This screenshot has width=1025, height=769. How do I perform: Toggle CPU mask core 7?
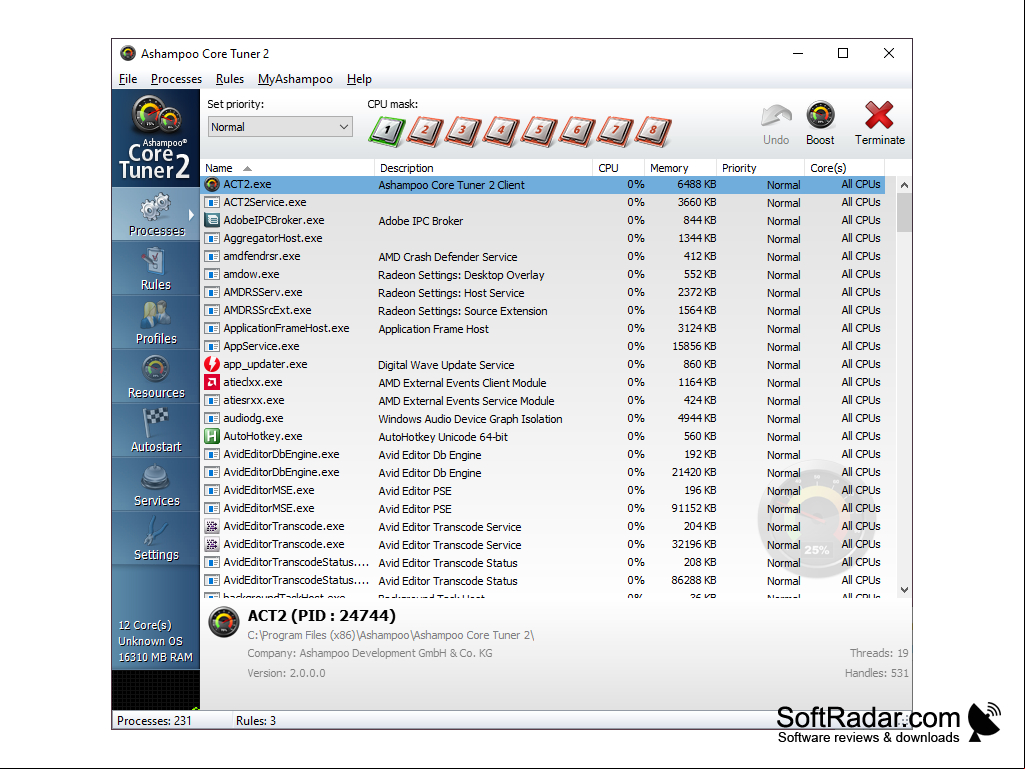click(x=614, y=131)
